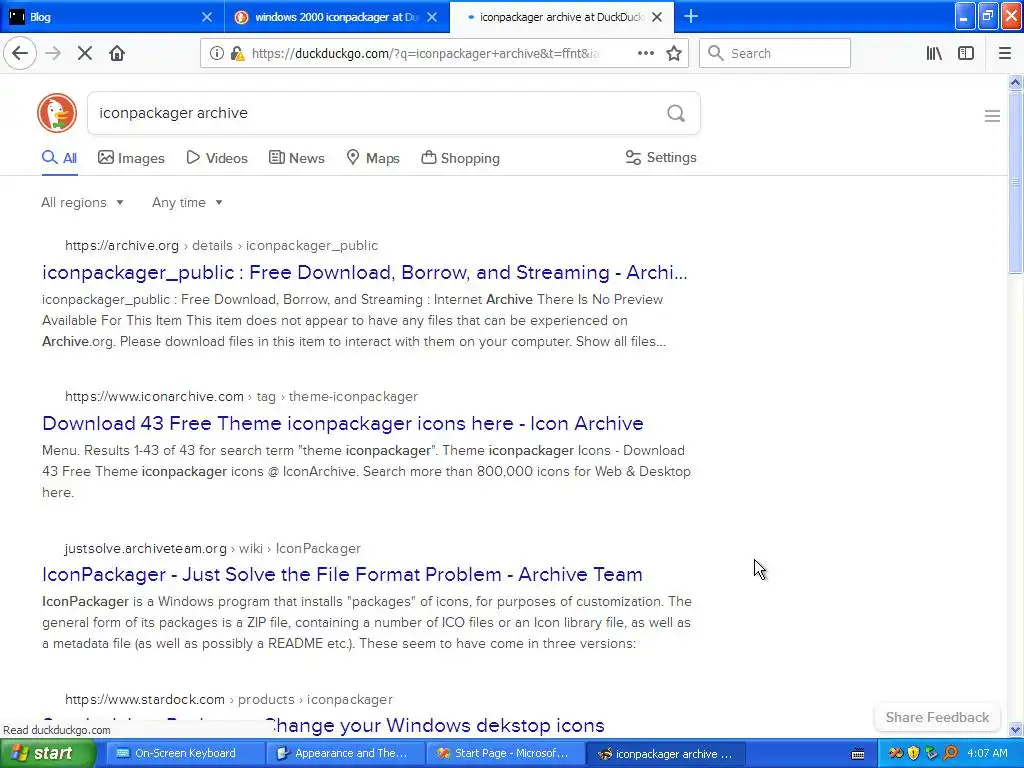Expand the All regions dropdown

pyautogui.click(x=82, y=202)
